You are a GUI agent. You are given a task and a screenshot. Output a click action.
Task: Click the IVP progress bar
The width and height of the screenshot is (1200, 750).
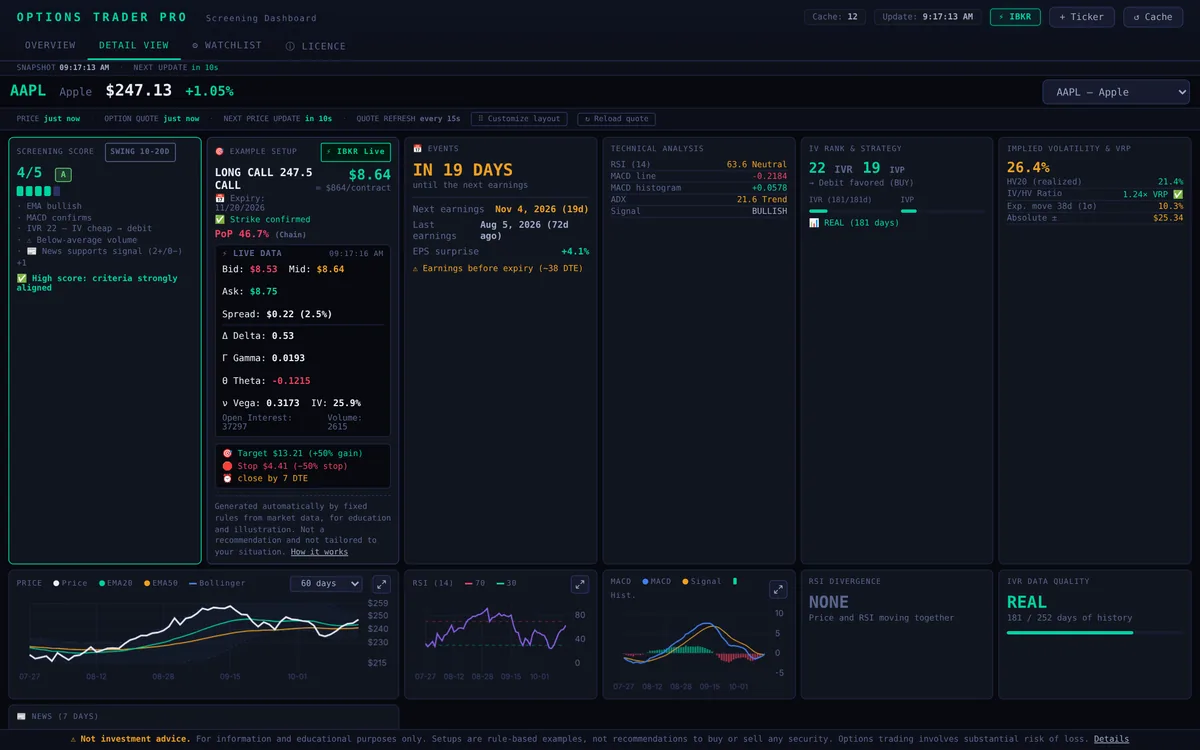click(941, 211)
